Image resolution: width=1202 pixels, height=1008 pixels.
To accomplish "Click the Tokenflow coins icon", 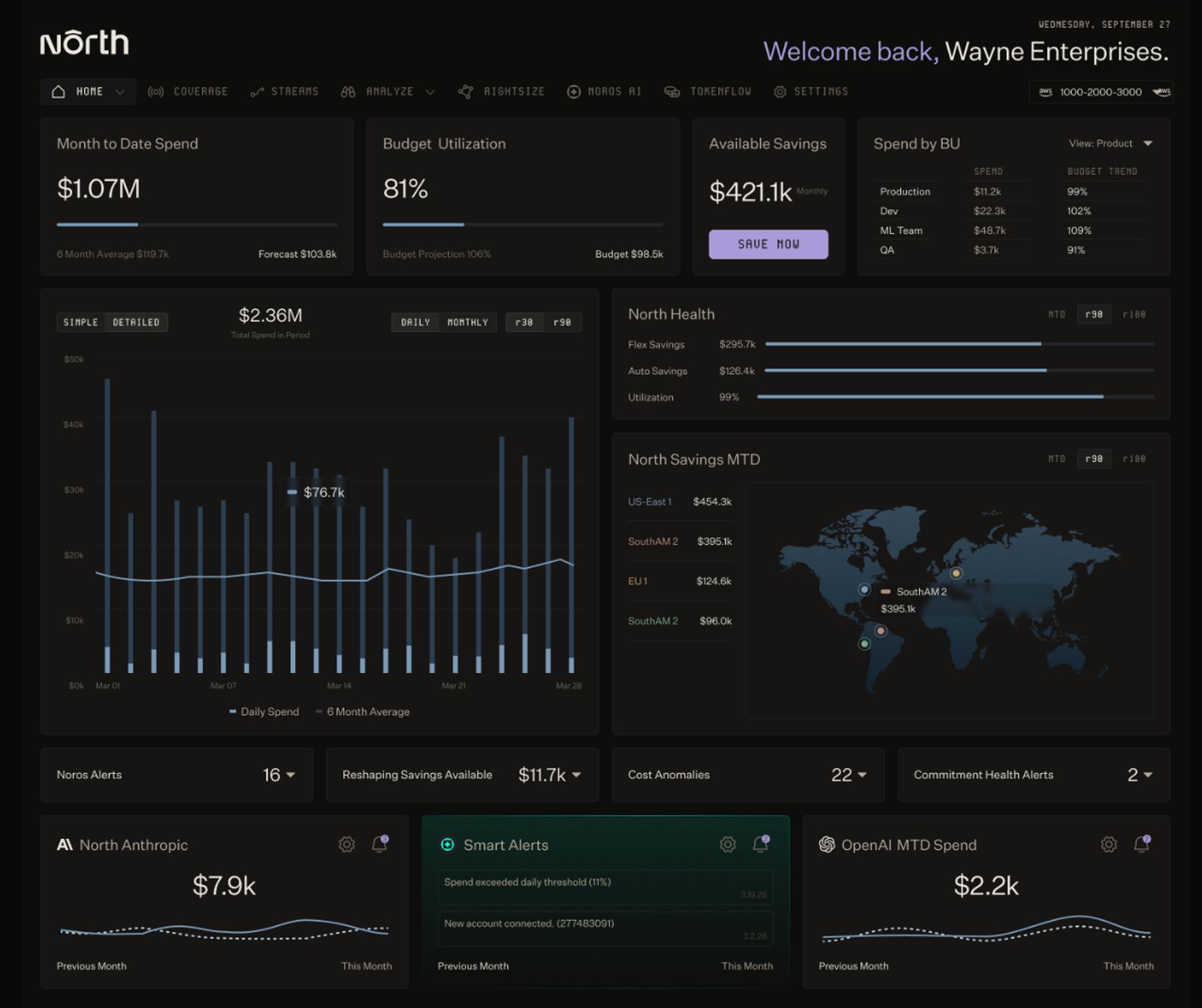I will 672,92.
